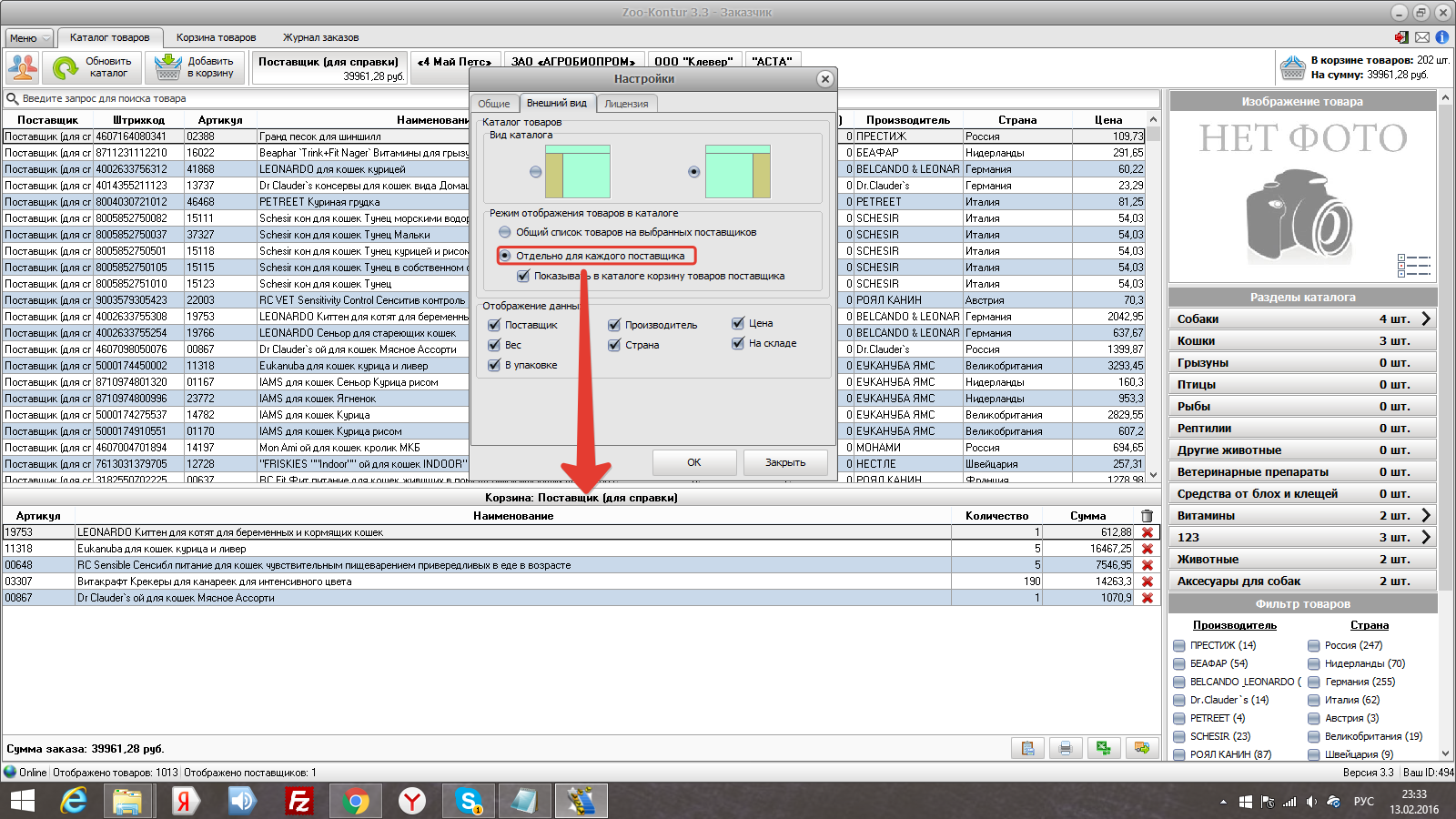Remove Dr Clauder's item with red X
This screenshot has width=1456, height=819.
click(1148, 598)
